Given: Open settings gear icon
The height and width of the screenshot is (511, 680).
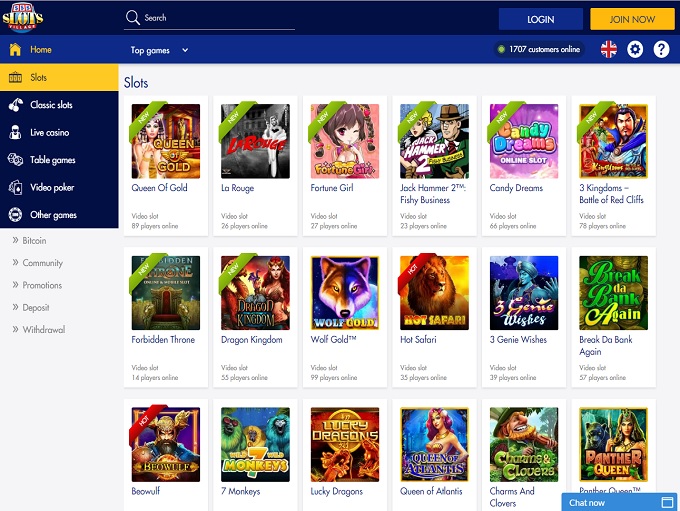Looking at the screenshot, I should click(x=635, y=49).
